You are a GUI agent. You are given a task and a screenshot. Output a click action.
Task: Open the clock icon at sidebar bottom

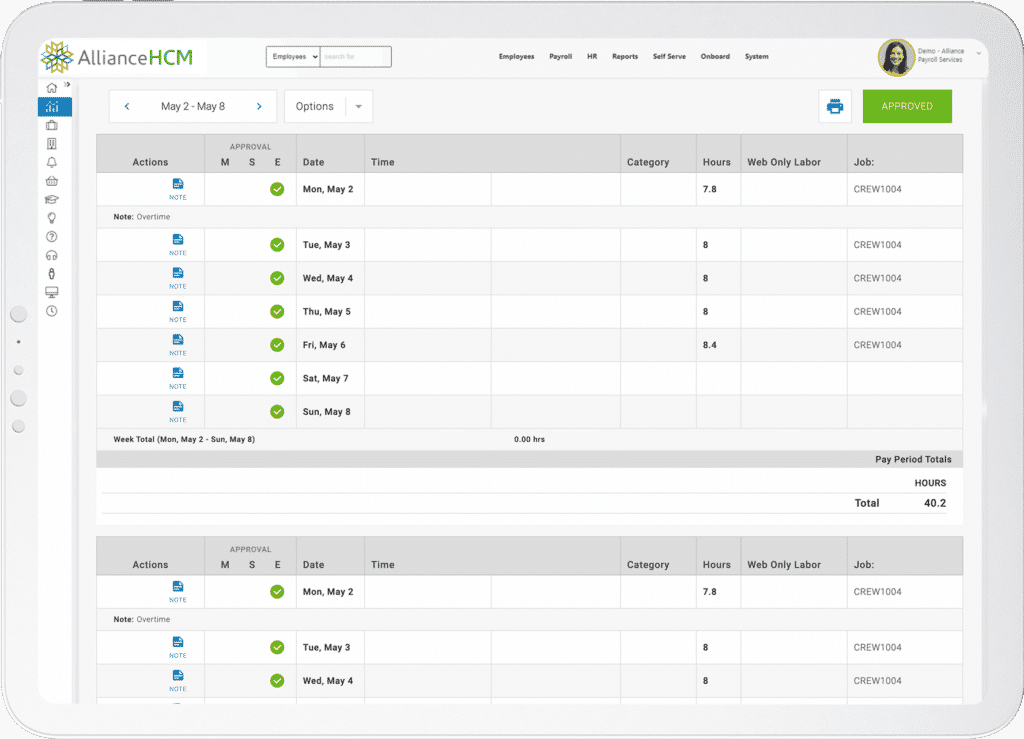(x=51, y=310)
